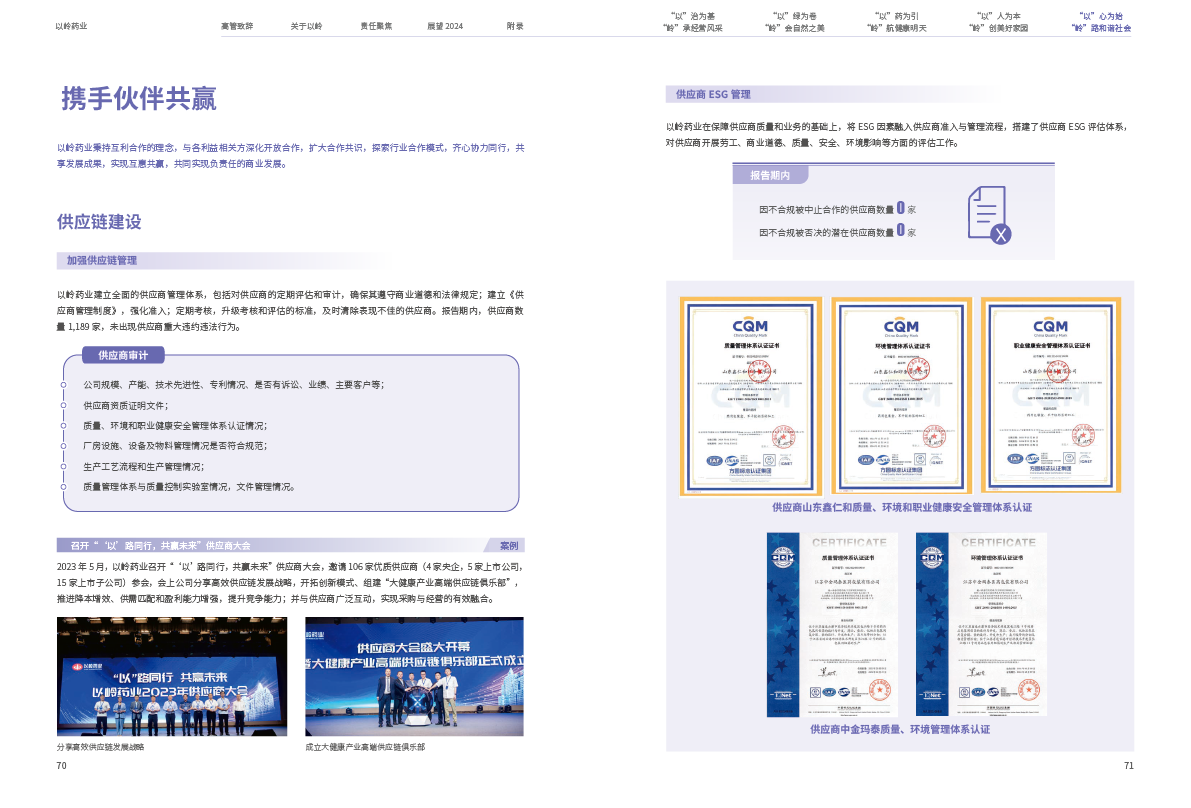Image resolution: width=1191 pixels, height=808 pixels.
Task: Click the page number 71
Action: 1128,766
